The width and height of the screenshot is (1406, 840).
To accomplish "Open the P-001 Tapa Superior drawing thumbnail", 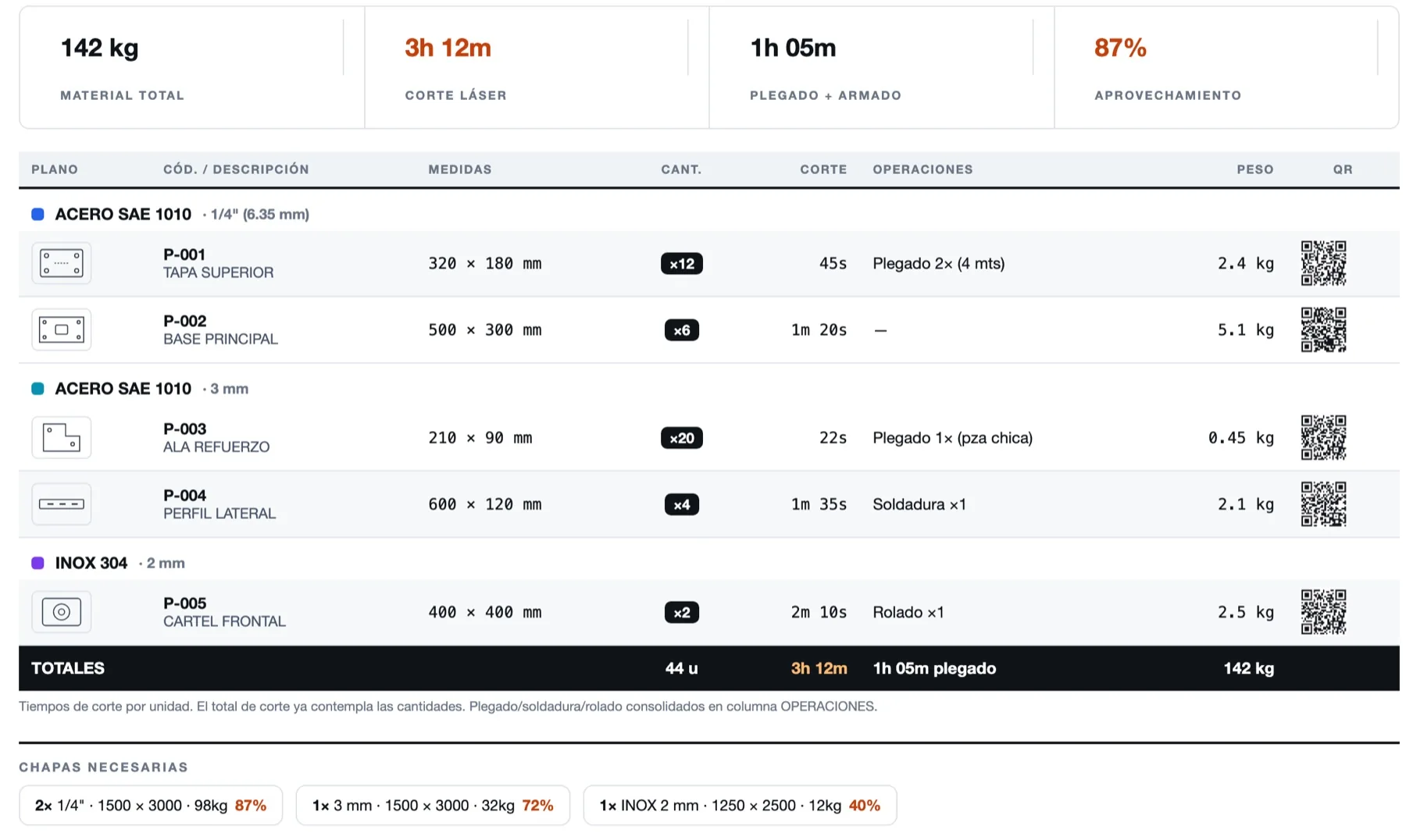I will point(62,263).
